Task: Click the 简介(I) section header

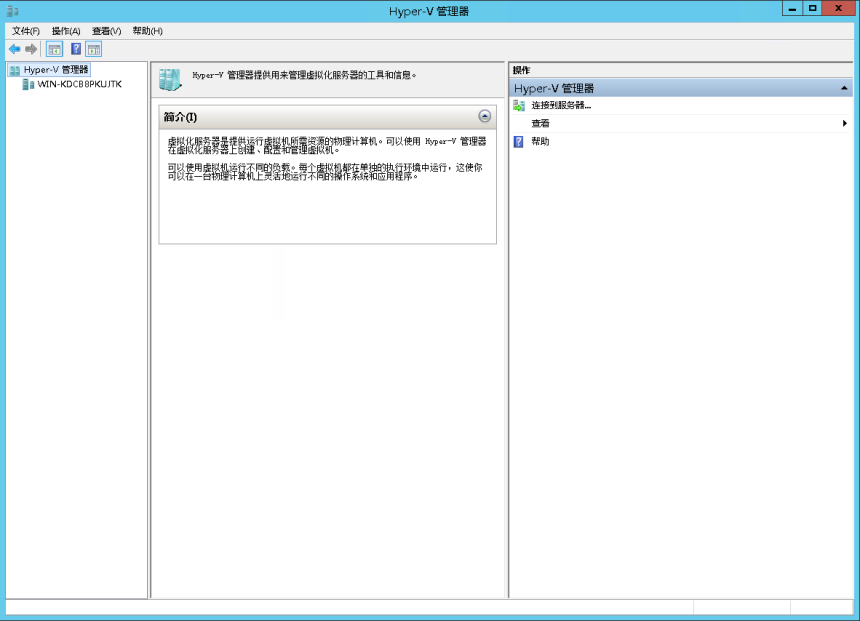Action: pos(327,117)
